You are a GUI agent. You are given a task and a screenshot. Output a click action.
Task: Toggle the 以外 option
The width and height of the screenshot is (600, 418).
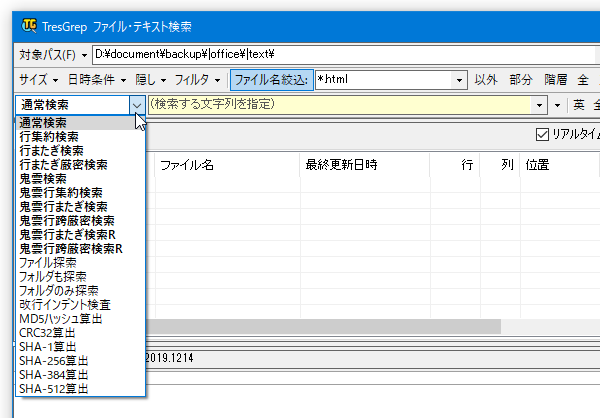(486, 80)
